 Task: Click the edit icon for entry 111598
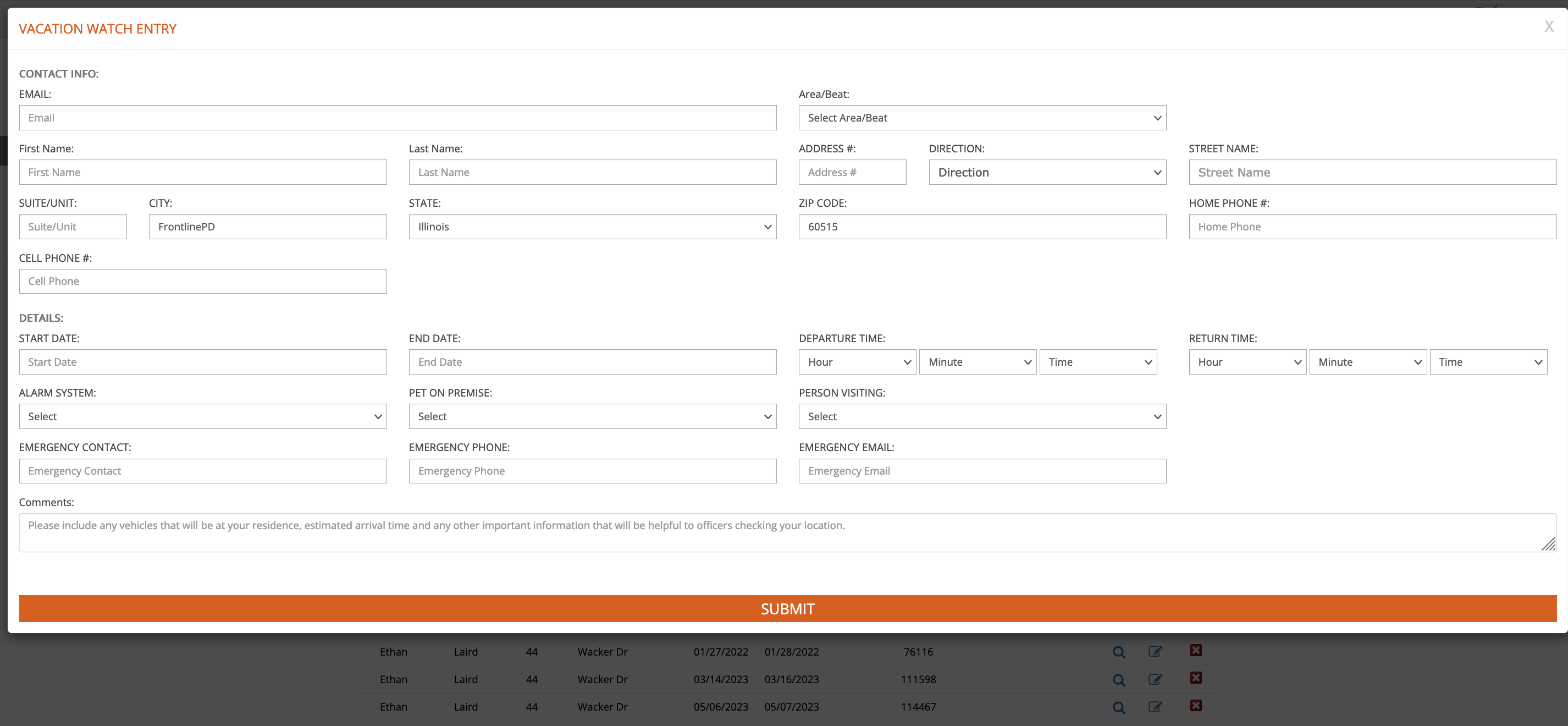point(1155,679)
